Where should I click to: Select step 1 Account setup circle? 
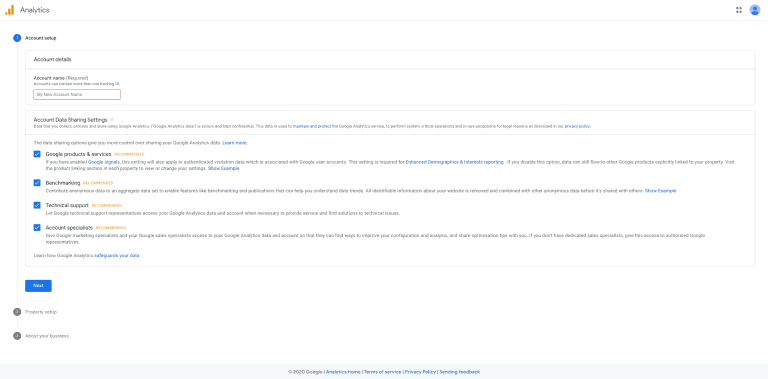(17, 38)
